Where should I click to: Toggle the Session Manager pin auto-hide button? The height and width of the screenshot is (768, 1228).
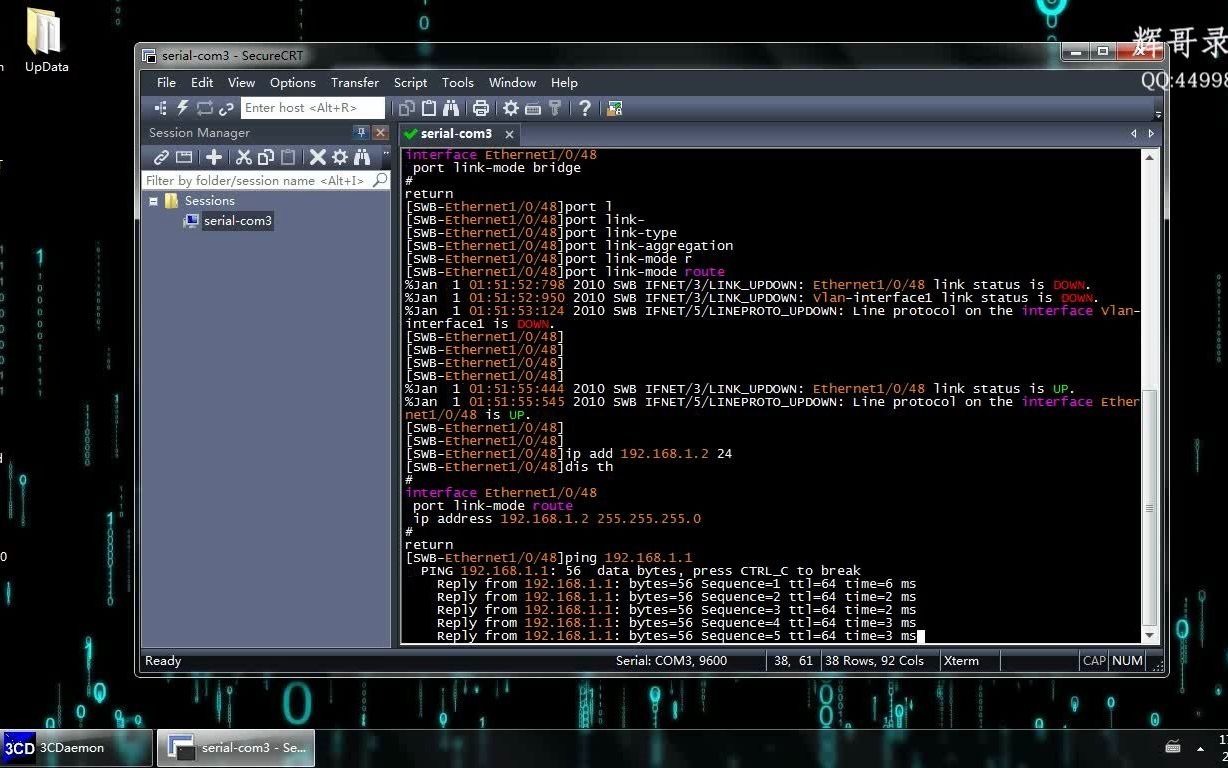click(x=361, y=133)
